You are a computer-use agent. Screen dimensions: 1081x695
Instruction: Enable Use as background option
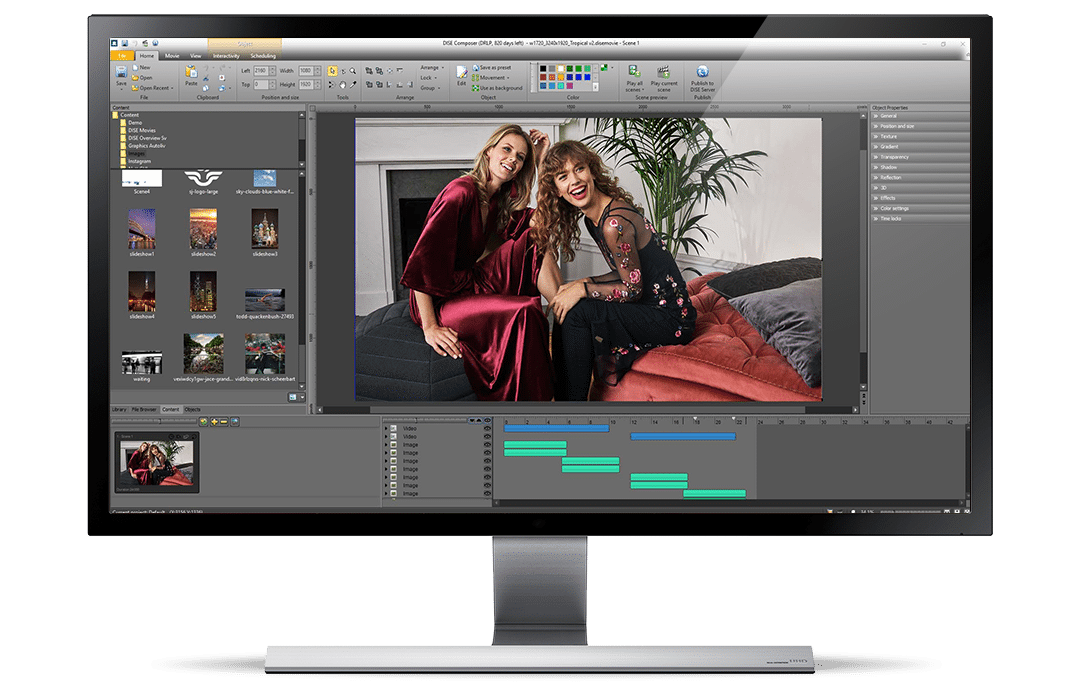point(496,88)
